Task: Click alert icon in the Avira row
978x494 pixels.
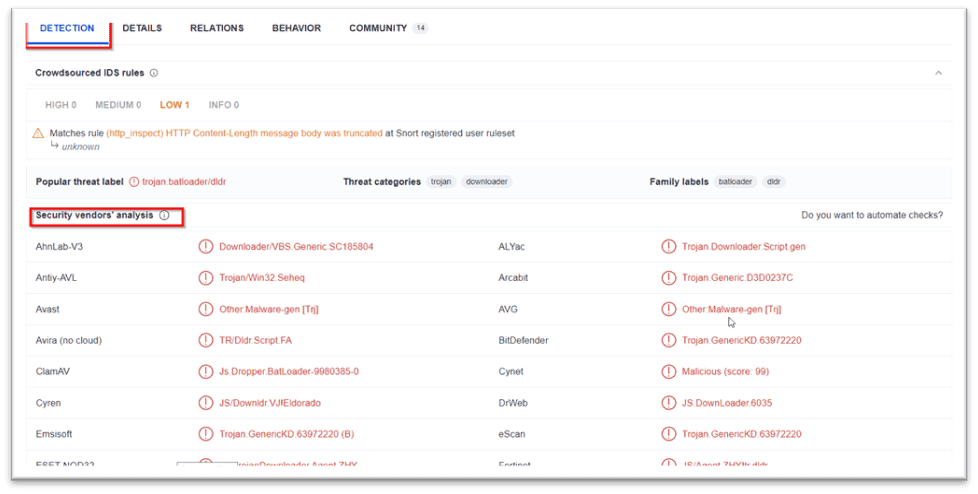Action: tap(205, 340)
